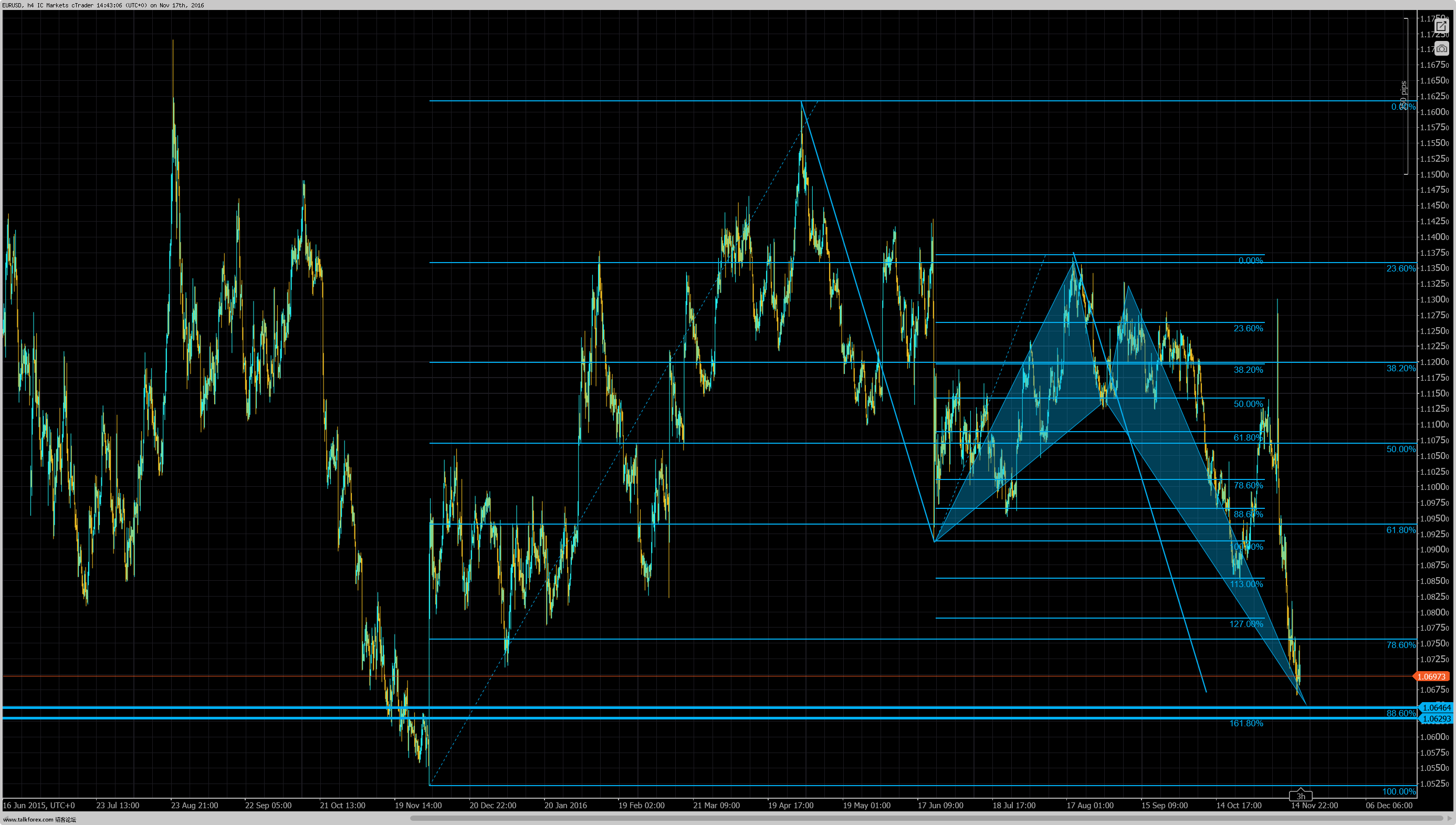1456x825 pixels.
Task: Click the 23 Aug 21:00 time axis label
Action: pos(194,805)
